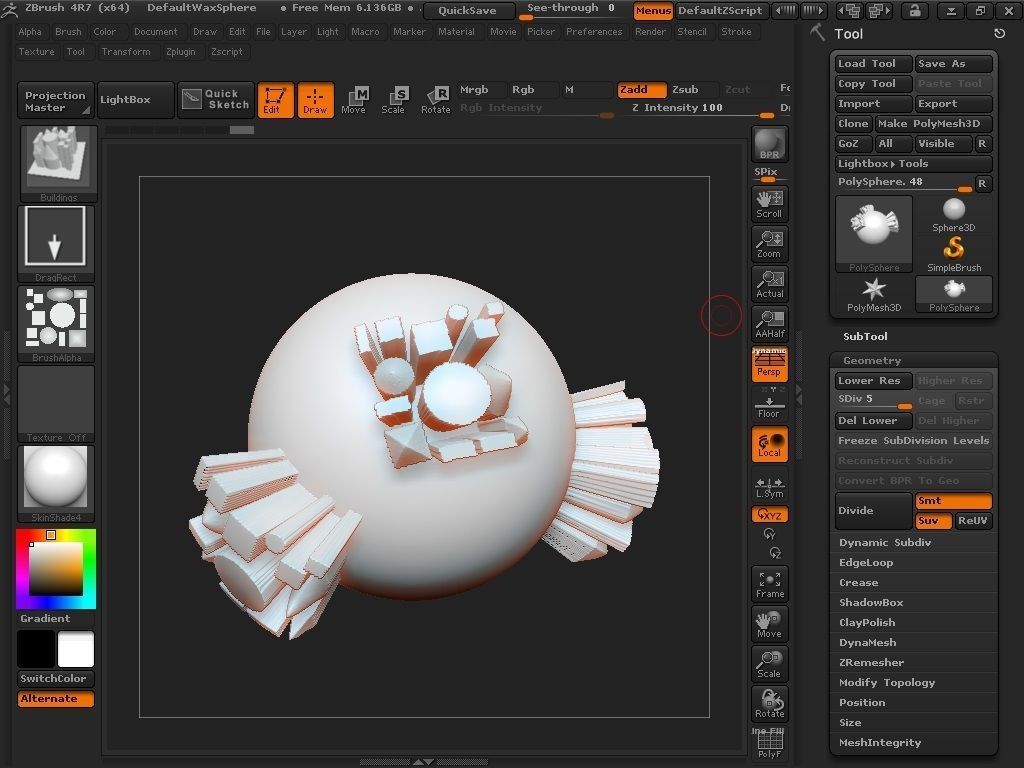Open the Quick Sketch tool

pos(216,99)
